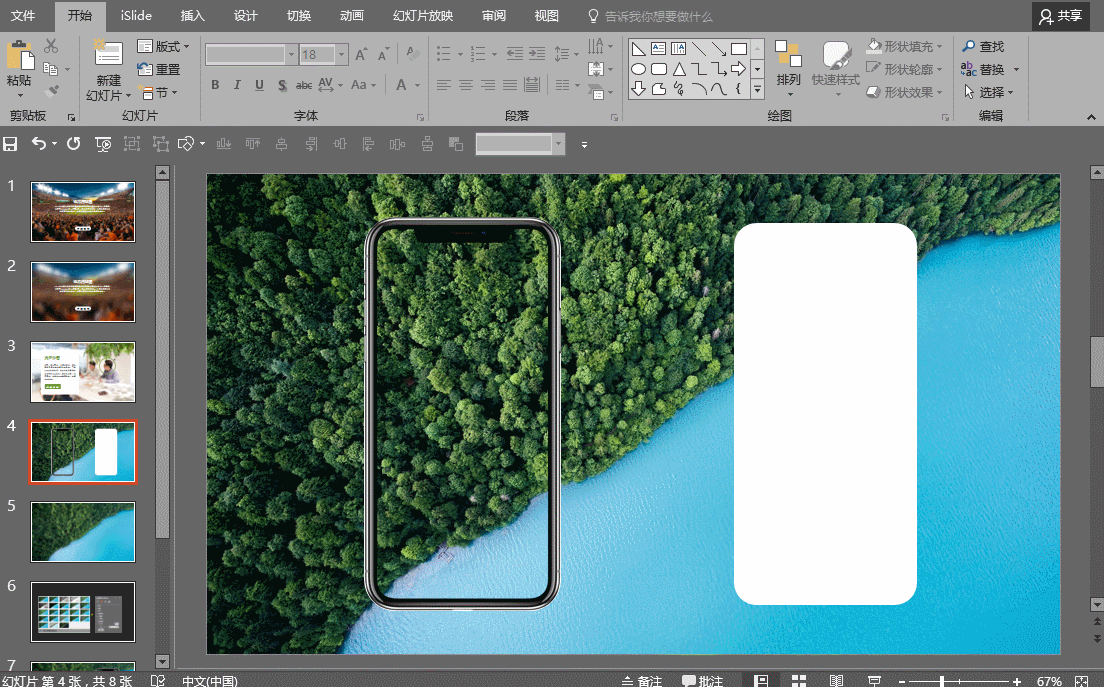This screenshot has height=687, width=1104.
Task: Toggle Strikethrough formatting
Action: click(x=303, y=85)
